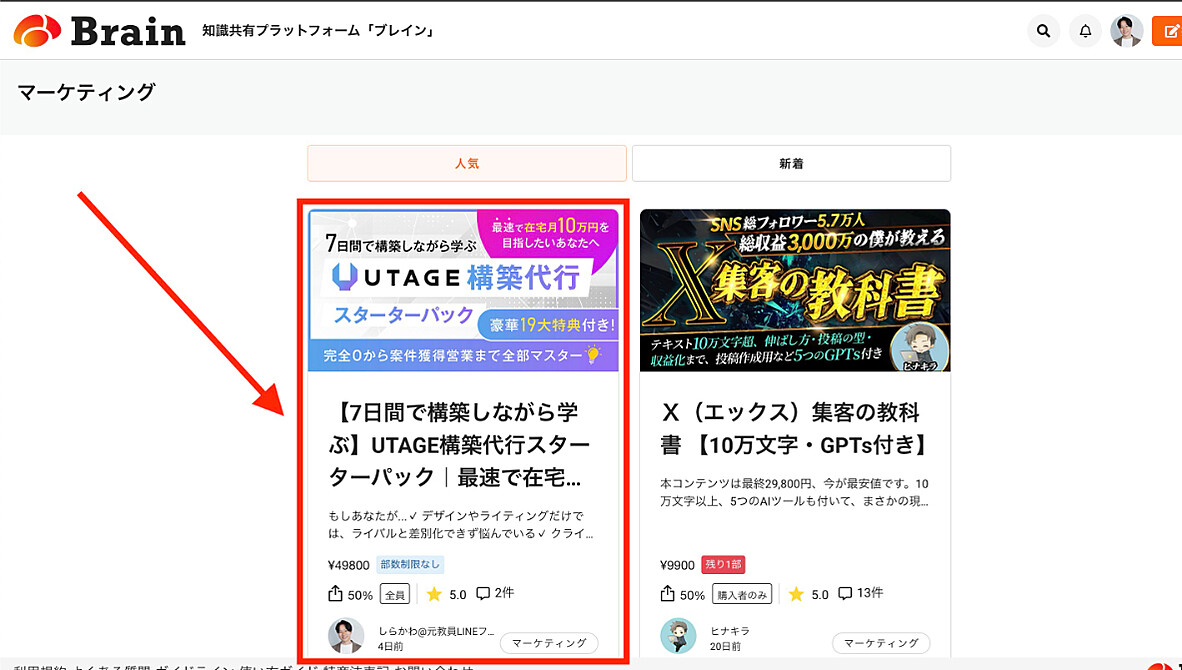
Task: Open しらかわ author avatar
Action: click(x=346, y=637)
